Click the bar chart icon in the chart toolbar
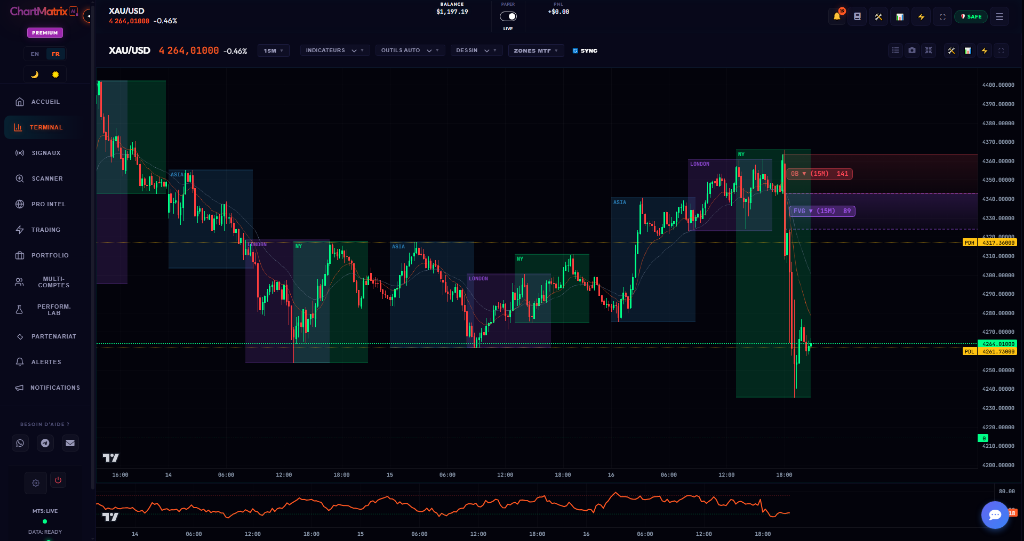Viewport: 1024px width, 541px height. [x=968, y=50]
